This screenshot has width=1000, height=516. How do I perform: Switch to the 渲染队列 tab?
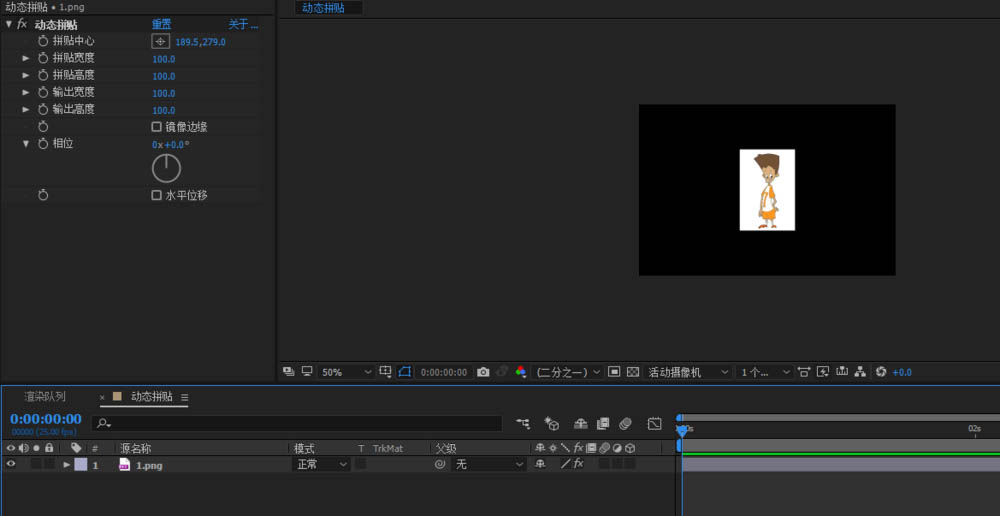point(45,397)
